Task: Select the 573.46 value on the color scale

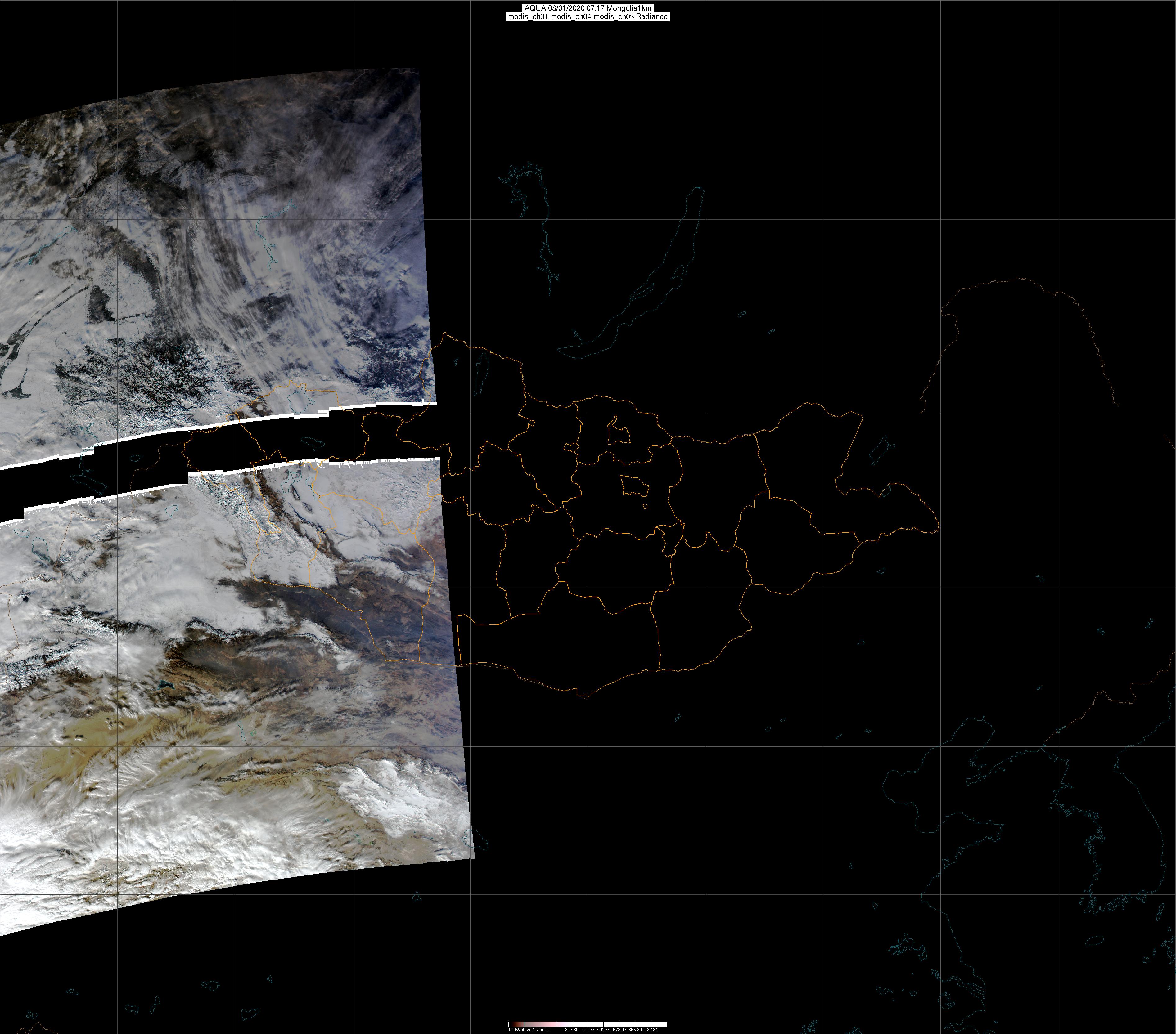Action: 620,1029
